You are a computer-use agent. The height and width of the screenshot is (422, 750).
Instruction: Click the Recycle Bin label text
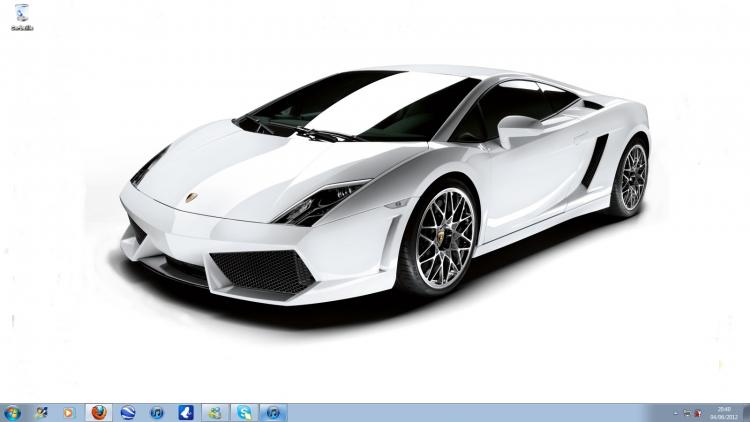tap(22, 28)
